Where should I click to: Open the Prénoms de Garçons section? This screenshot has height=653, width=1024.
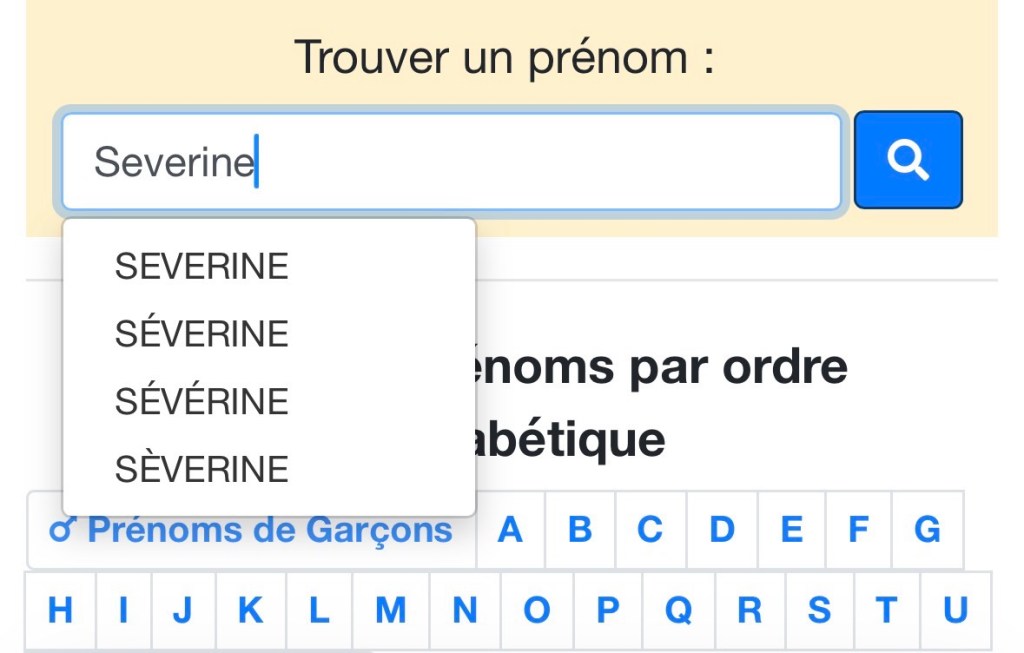tap(250, 529)
